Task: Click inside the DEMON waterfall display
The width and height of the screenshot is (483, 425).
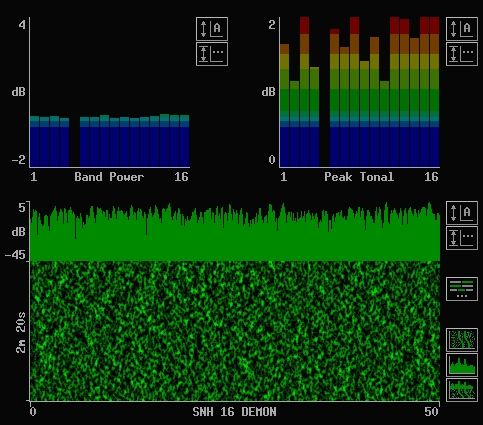Action: click(235, 331)
